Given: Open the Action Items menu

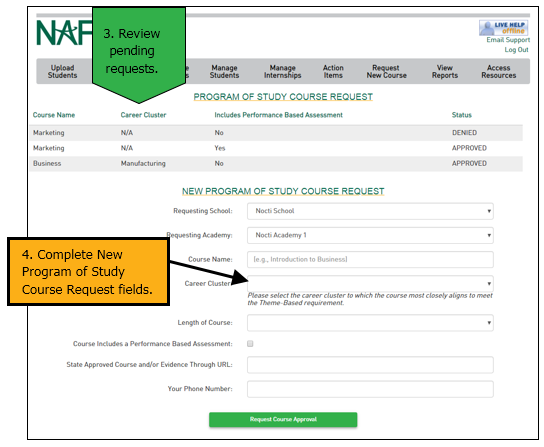Looking at the screenshot, I should click(333, 71).
